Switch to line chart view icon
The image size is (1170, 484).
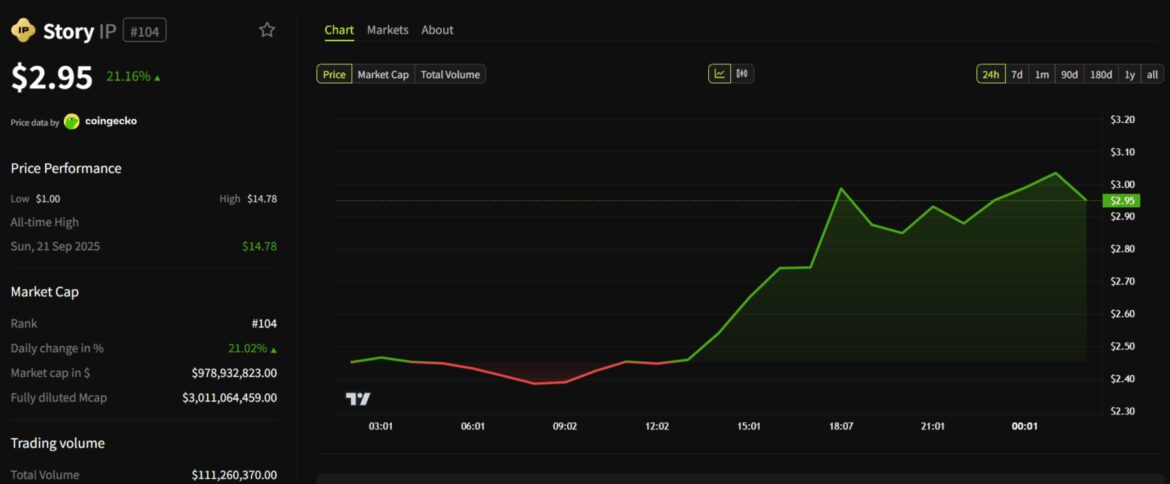click(x=719, y=74)
